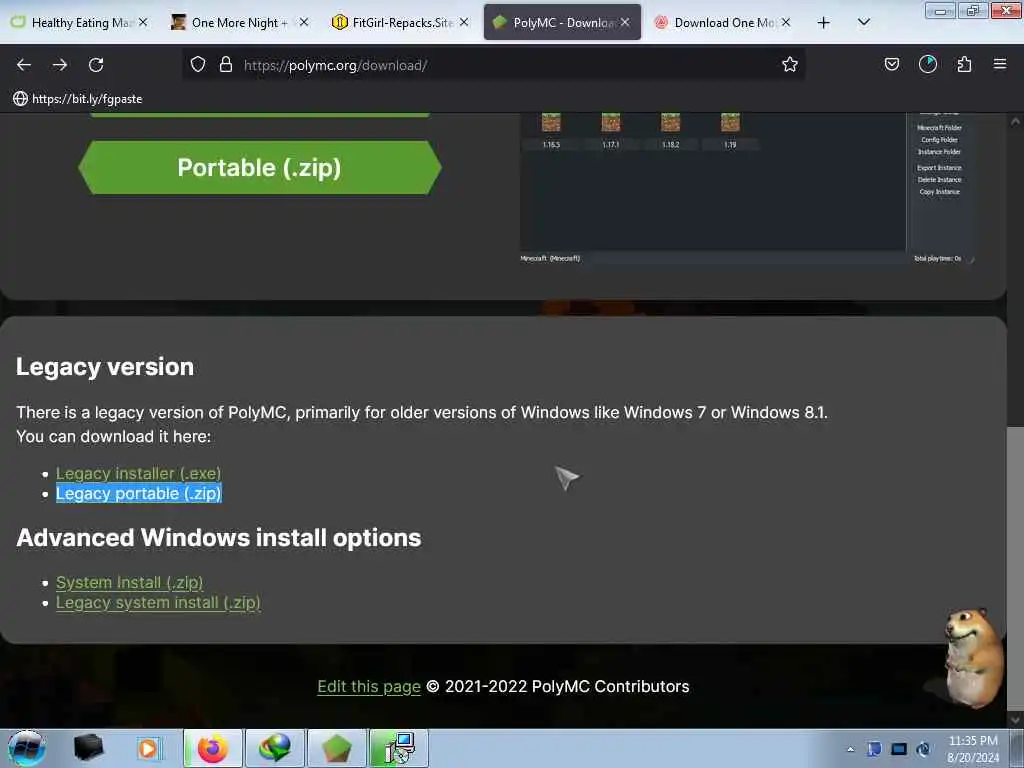
Task: Open the bit.ly/fgpaste bookmark
Action: point(78,99)
